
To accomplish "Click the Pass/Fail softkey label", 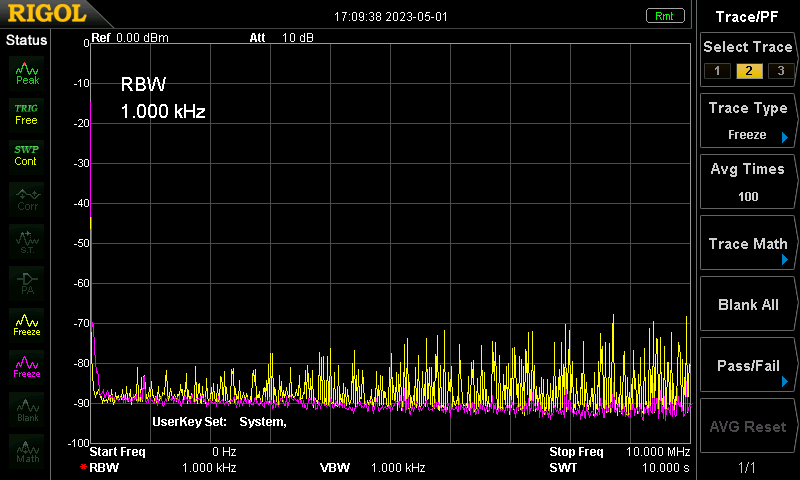I will click(748, 366).
